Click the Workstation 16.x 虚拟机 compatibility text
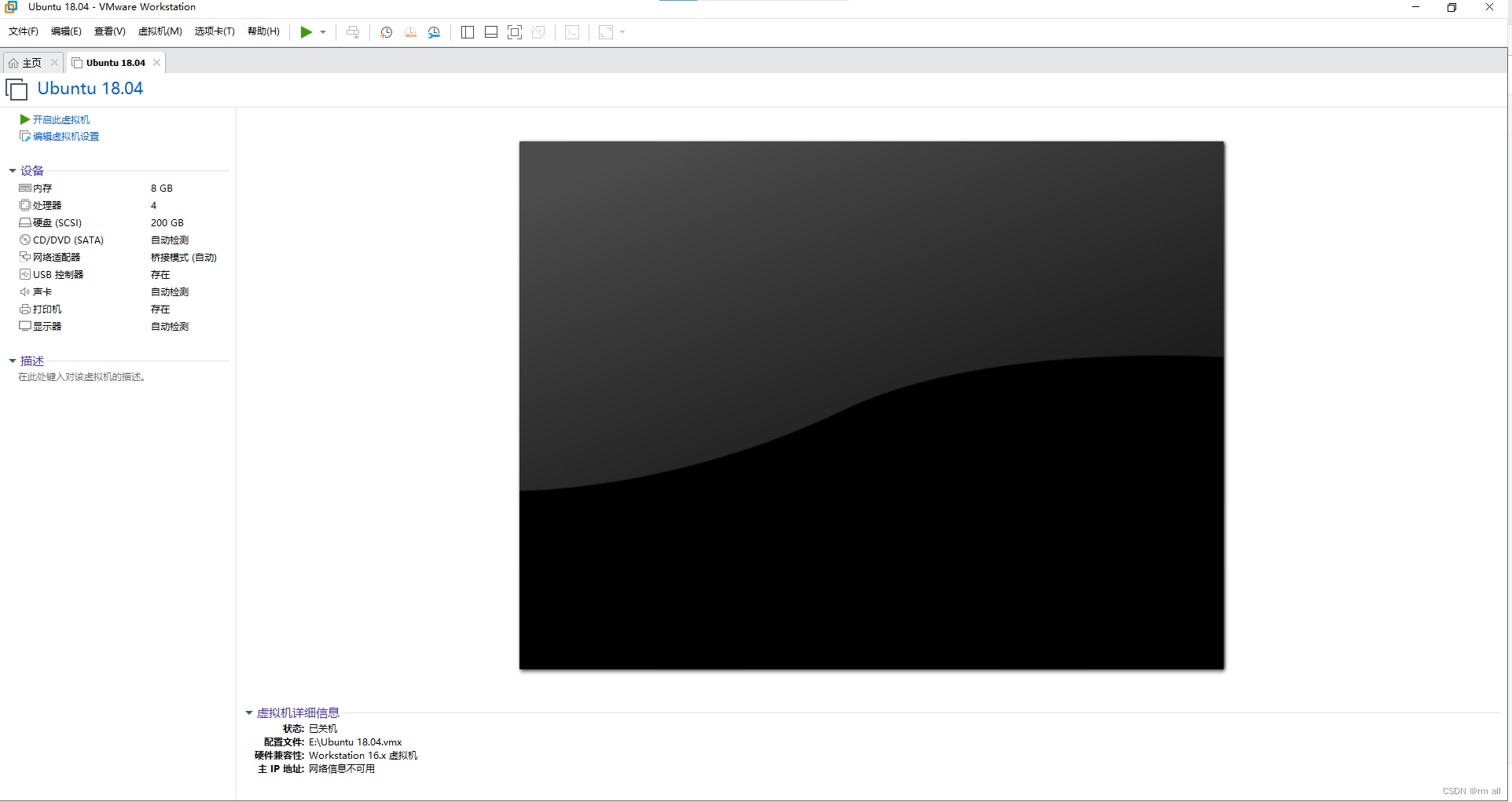 coord(363,756)
